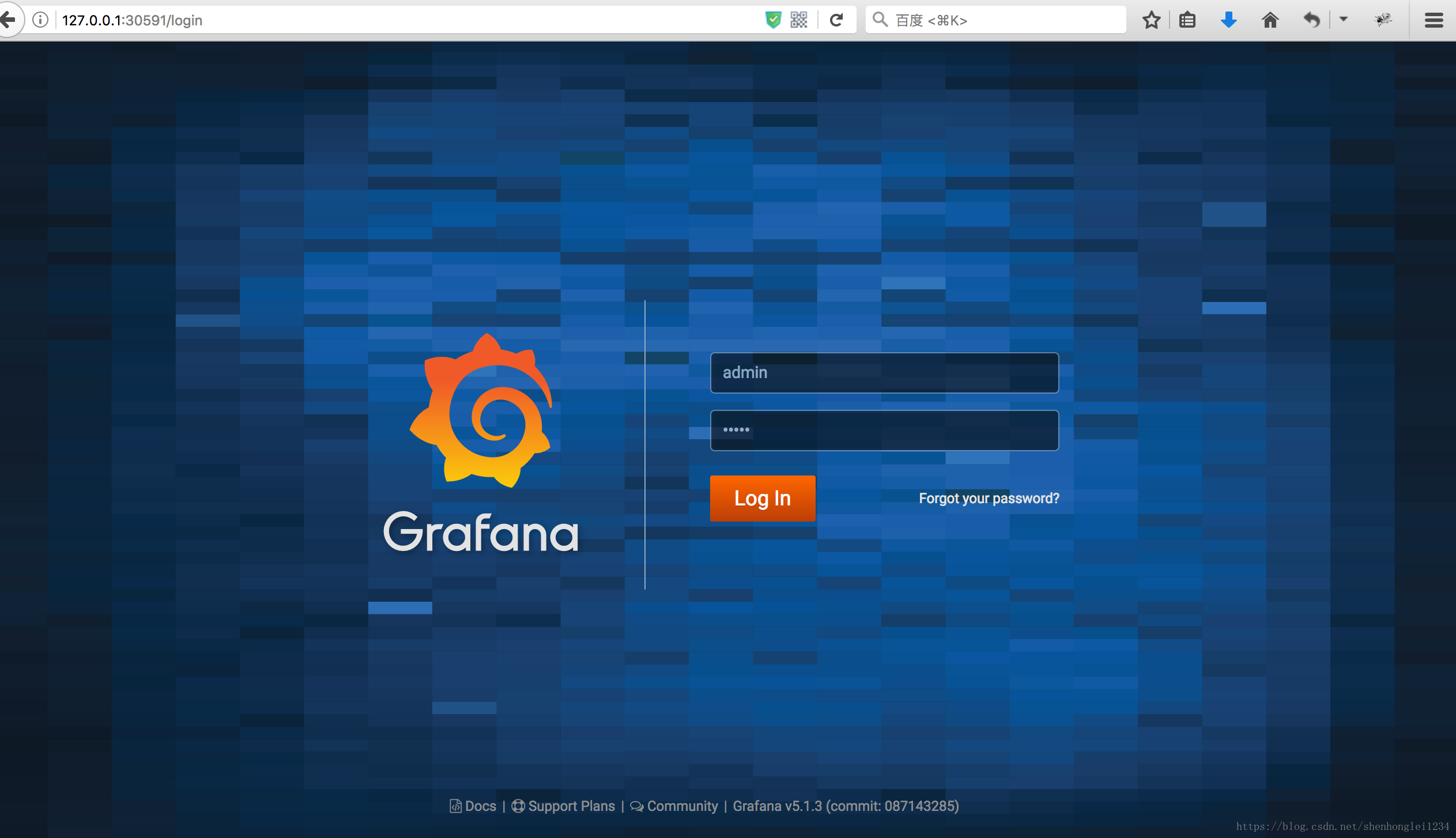This screenshot has height=838, width=1456.
Task: Focus the password input field
Action: pyautogui.click(x=884, y=431)
